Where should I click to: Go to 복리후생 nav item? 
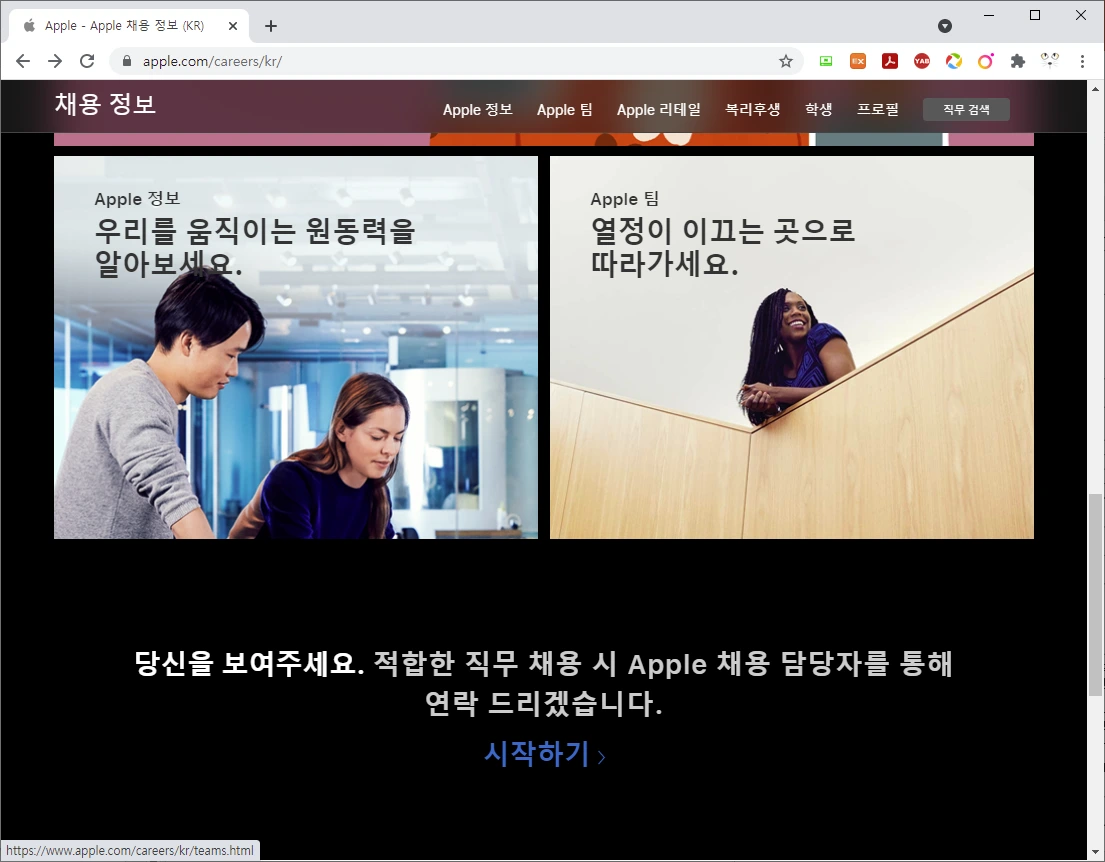click(x=753, y=109)
